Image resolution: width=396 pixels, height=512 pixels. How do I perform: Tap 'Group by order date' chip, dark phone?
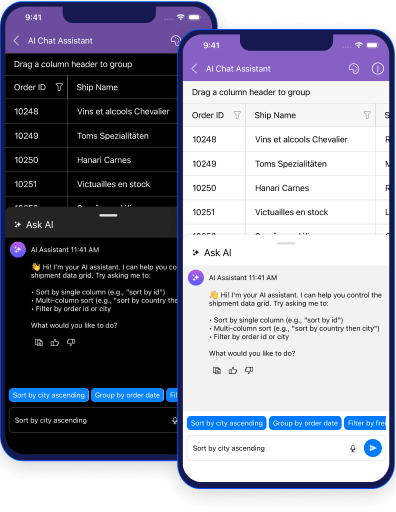click(127, 395)
